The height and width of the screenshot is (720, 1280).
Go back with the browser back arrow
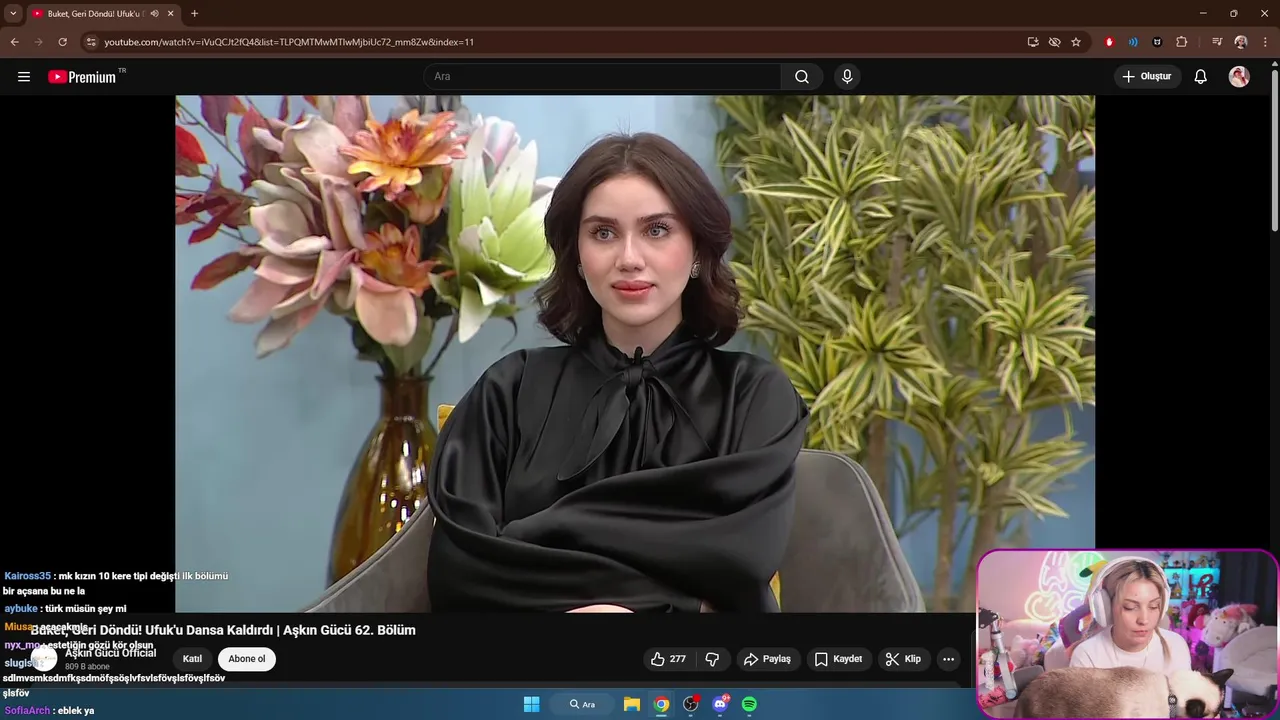(14, 42)
